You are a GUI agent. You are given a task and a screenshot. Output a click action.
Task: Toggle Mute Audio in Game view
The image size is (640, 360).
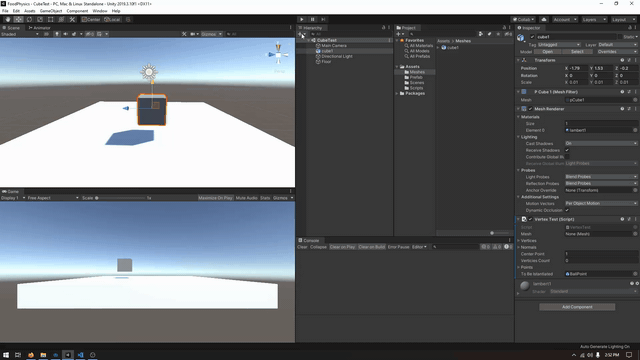(x=247, y=198)
